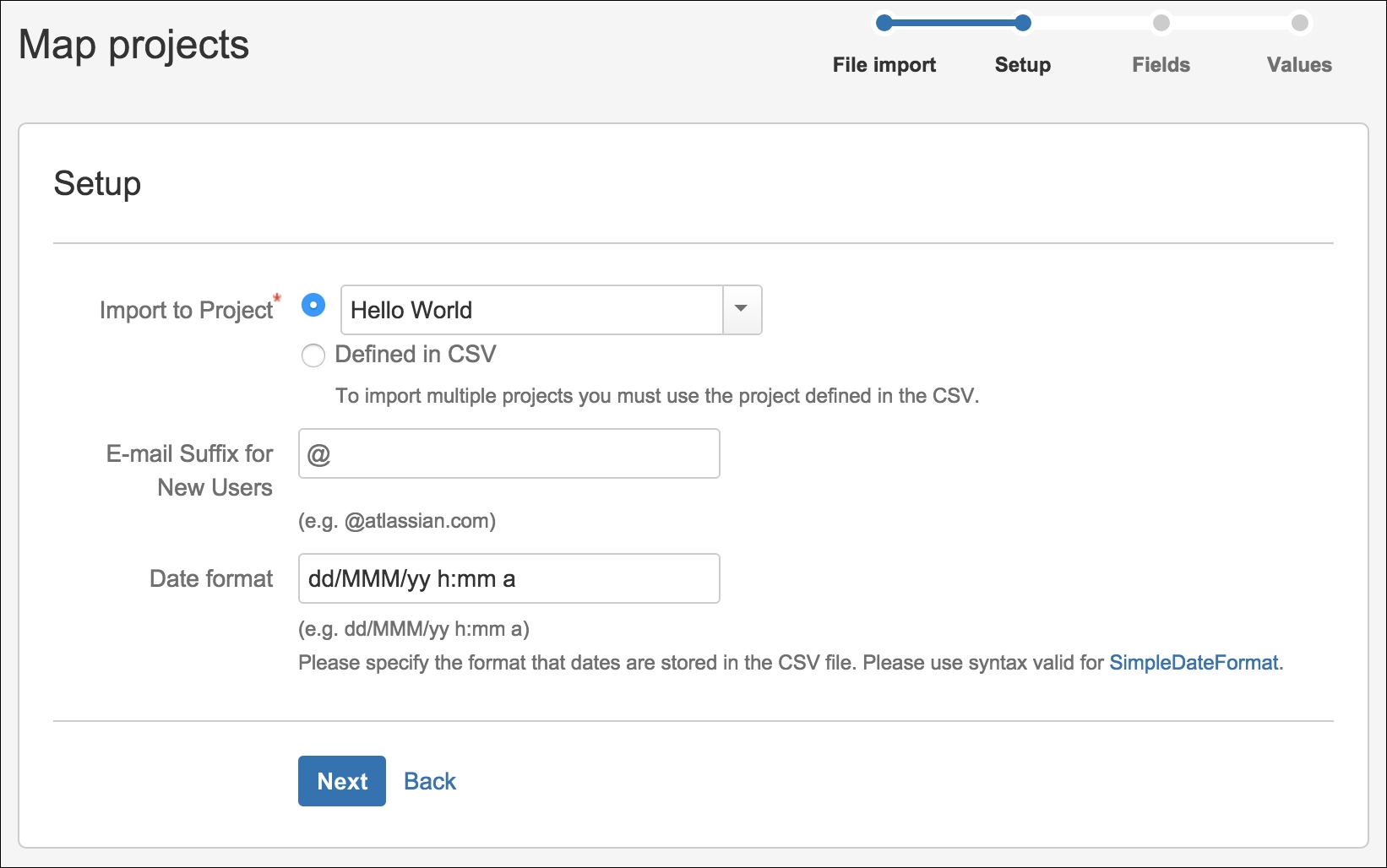Click the project dropdown arrow button
Screen dimensions: 1387x868
click(742, 310)
